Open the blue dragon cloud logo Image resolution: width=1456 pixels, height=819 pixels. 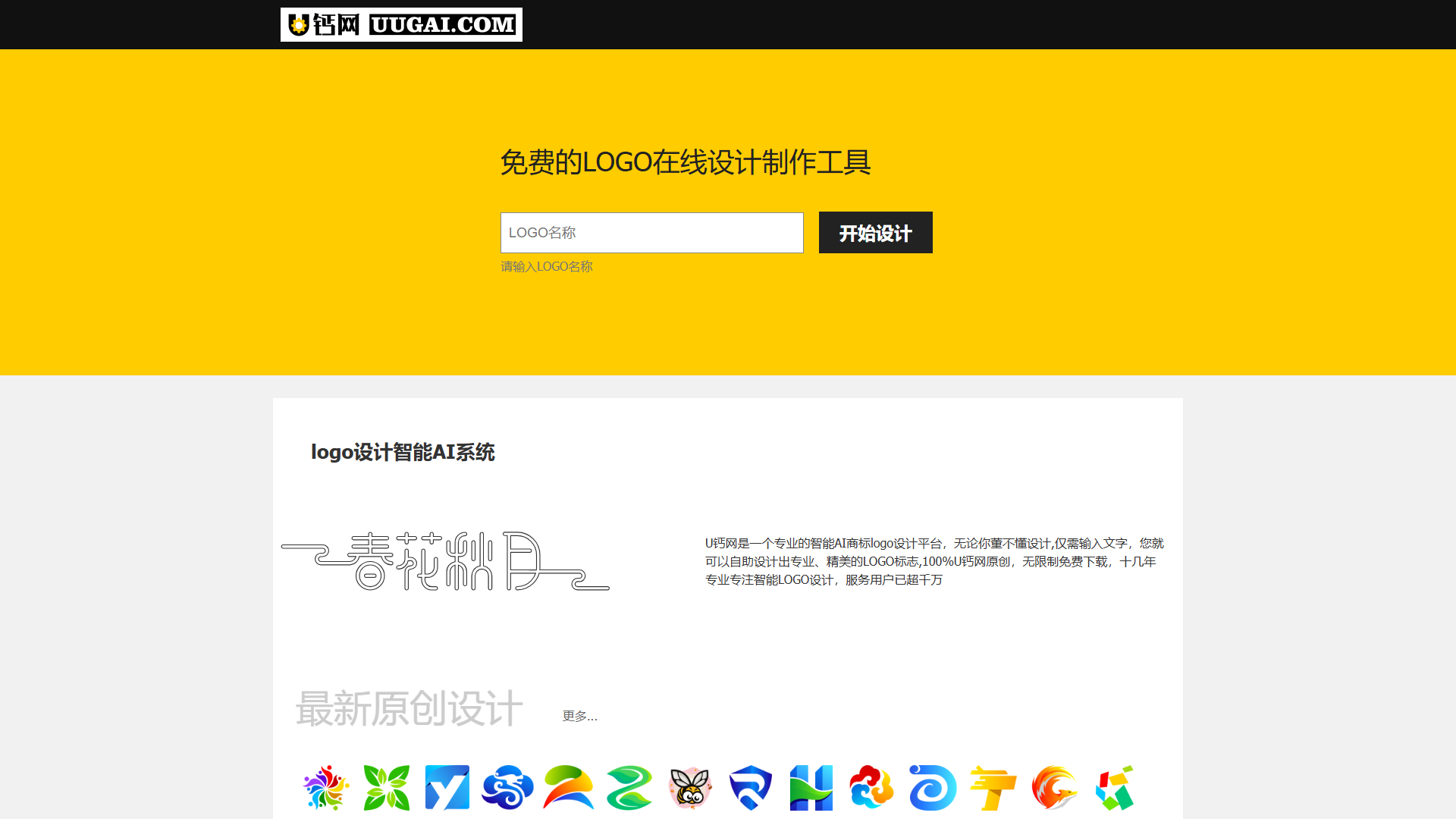point(508,788)
